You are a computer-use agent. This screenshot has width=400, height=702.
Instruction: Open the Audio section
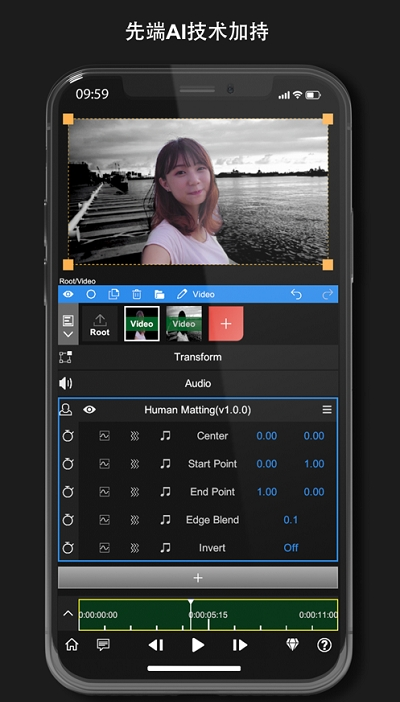click(x=198, y=384)
